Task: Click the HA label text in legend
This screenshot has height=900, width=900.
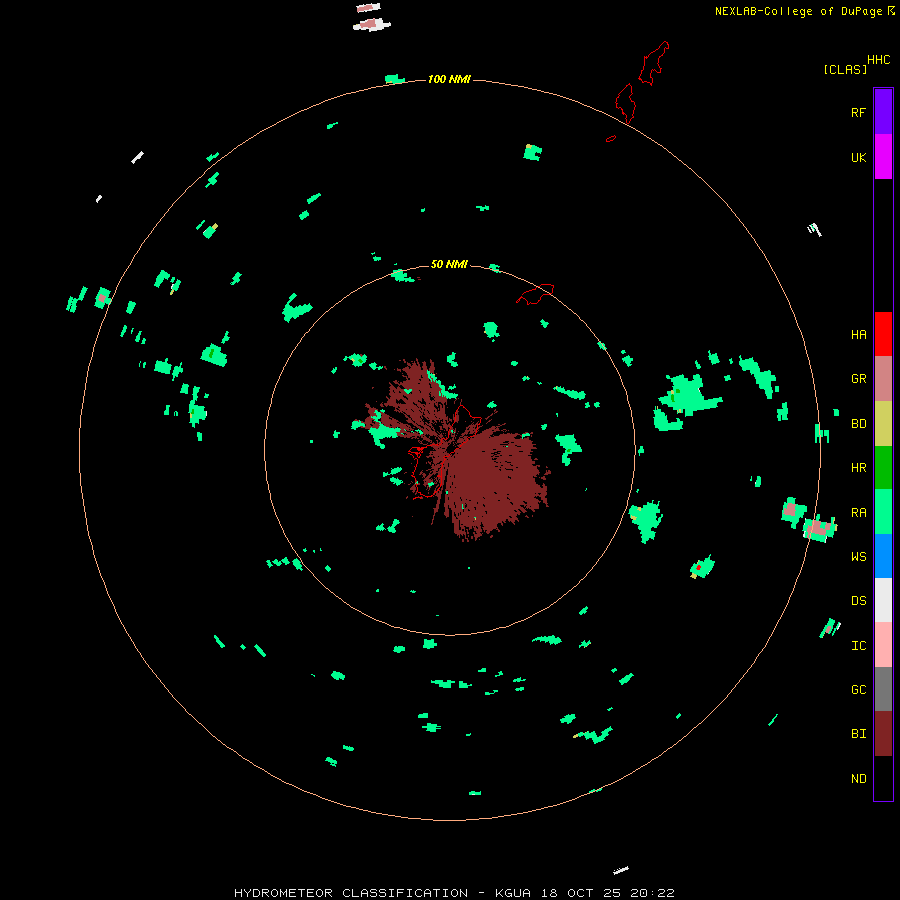Action: coord(858,334)
